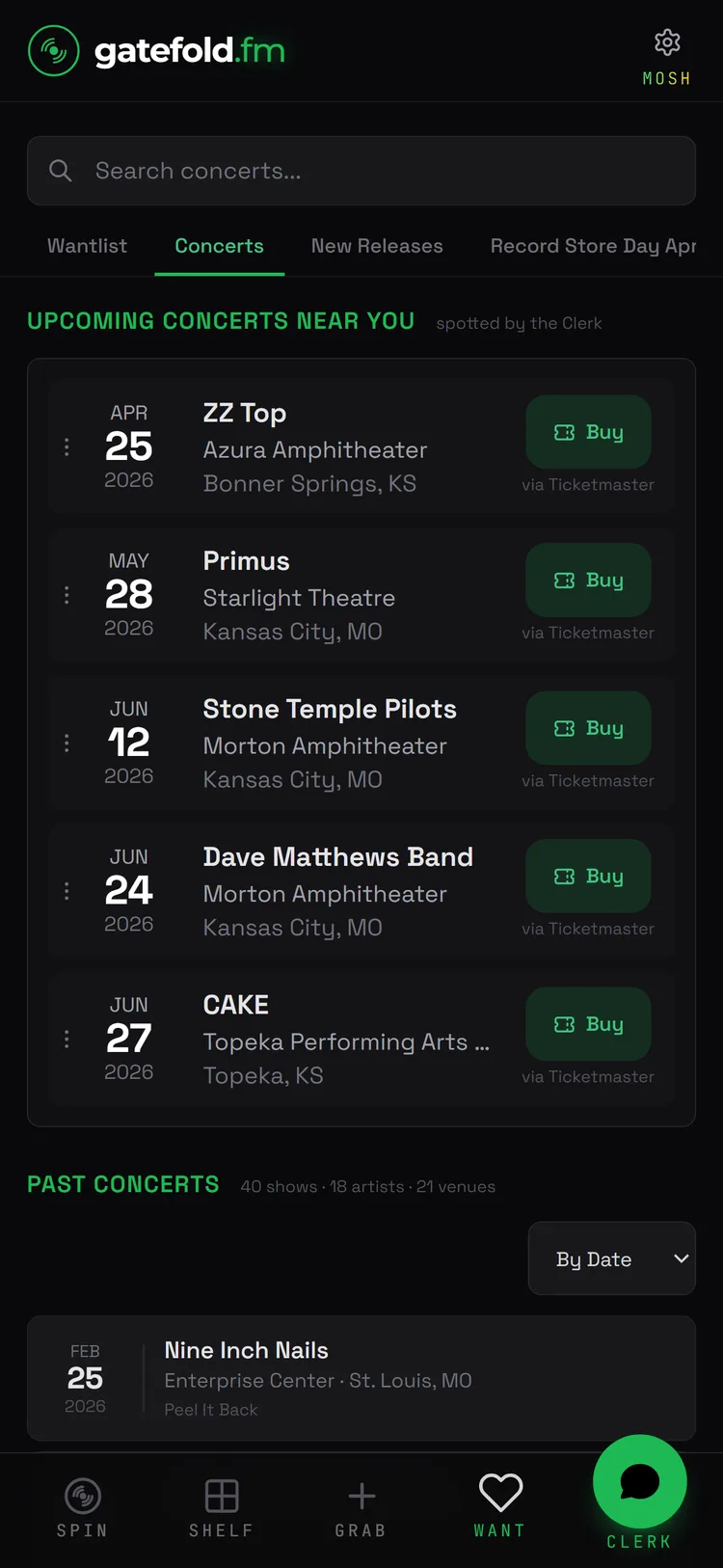The image size is (723, 1568).
Task: Open the Mosh settings gear icon
Action: pyautogui.click(x=667, y=43)
